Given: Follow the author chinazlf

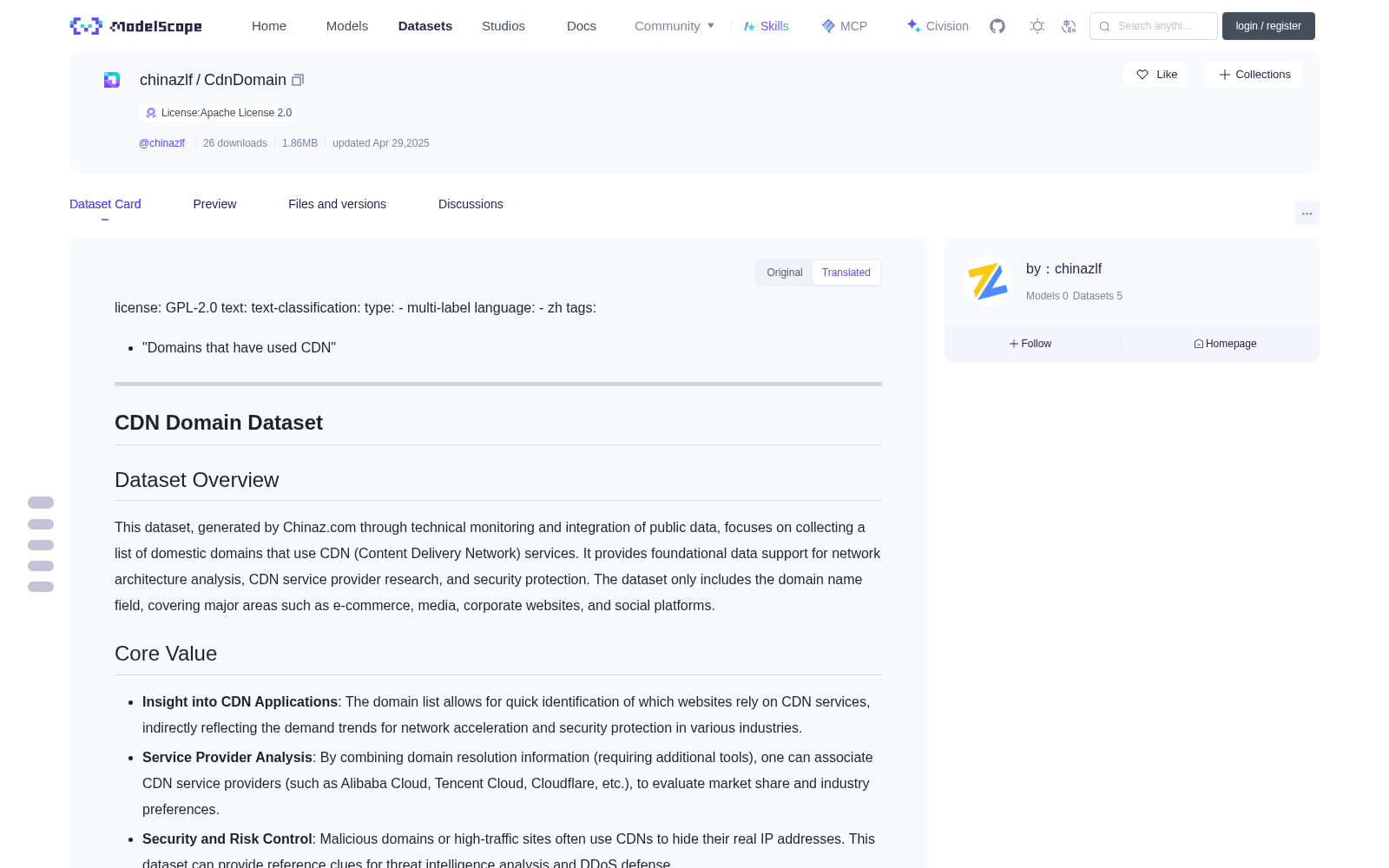Looking at the screenshot, I should tap(1030, 344).
